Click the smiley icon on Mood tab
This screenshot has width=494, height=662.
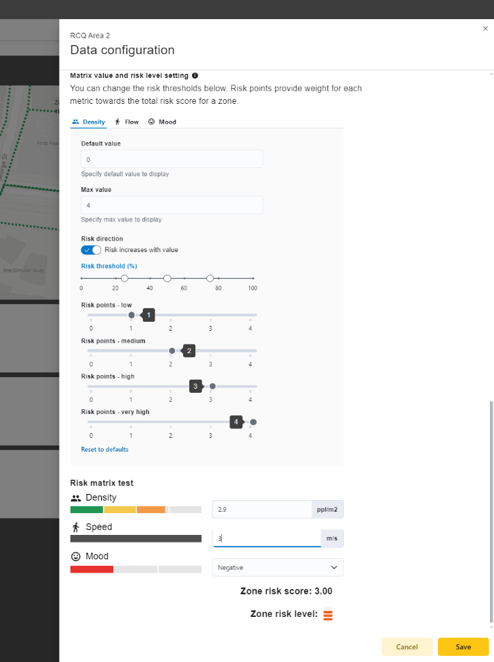[x=151, y=122]
